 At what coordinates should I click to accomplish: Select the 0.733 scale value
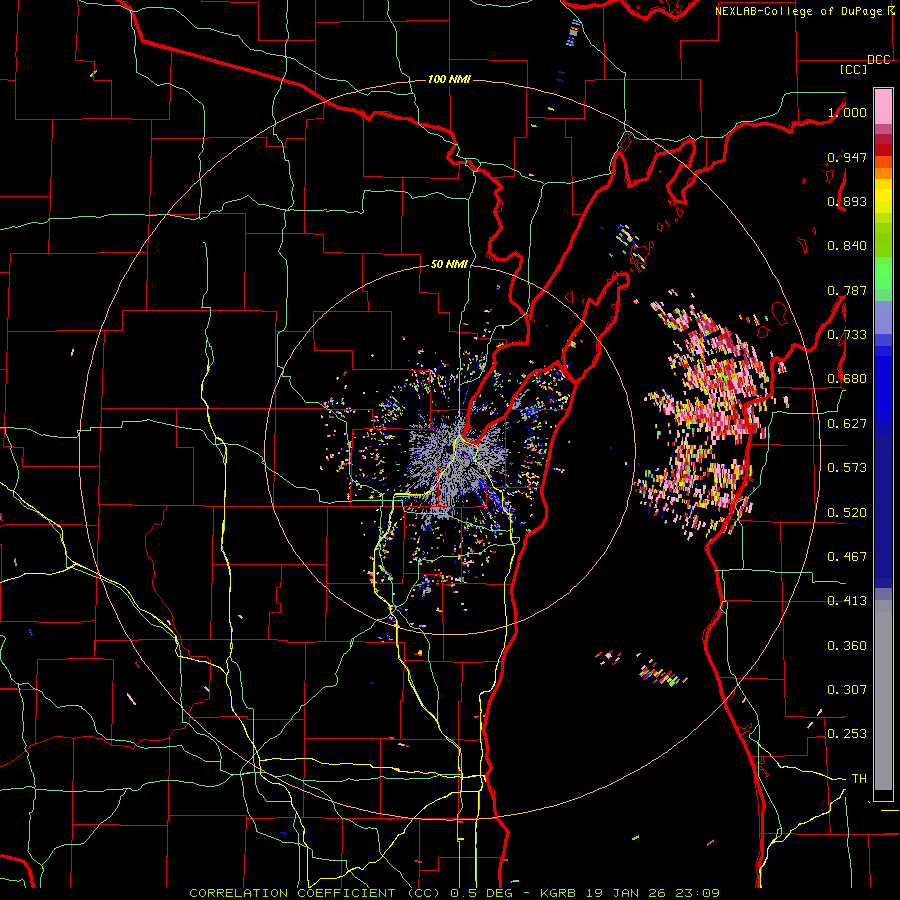point(847,335)
